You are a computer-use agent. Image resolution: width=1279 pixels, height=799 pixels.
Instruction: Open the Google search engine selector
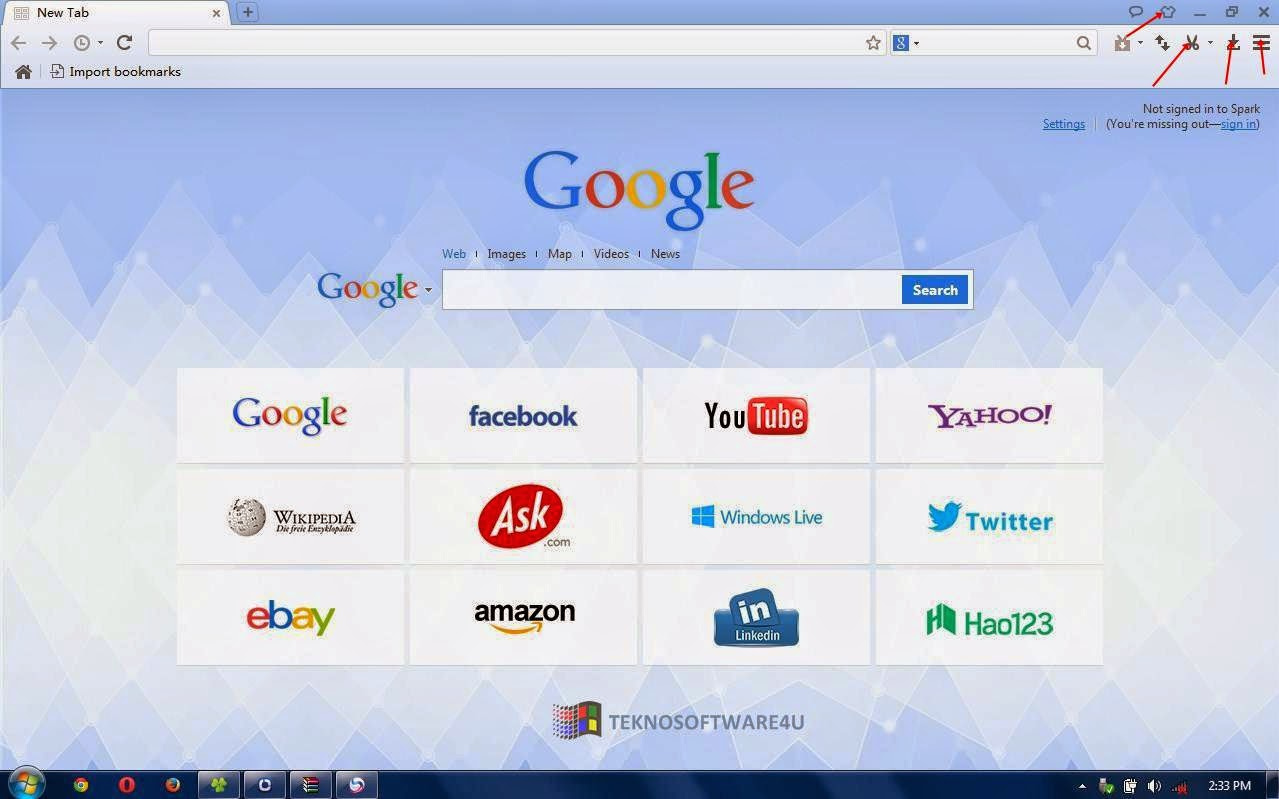(906, 43)
